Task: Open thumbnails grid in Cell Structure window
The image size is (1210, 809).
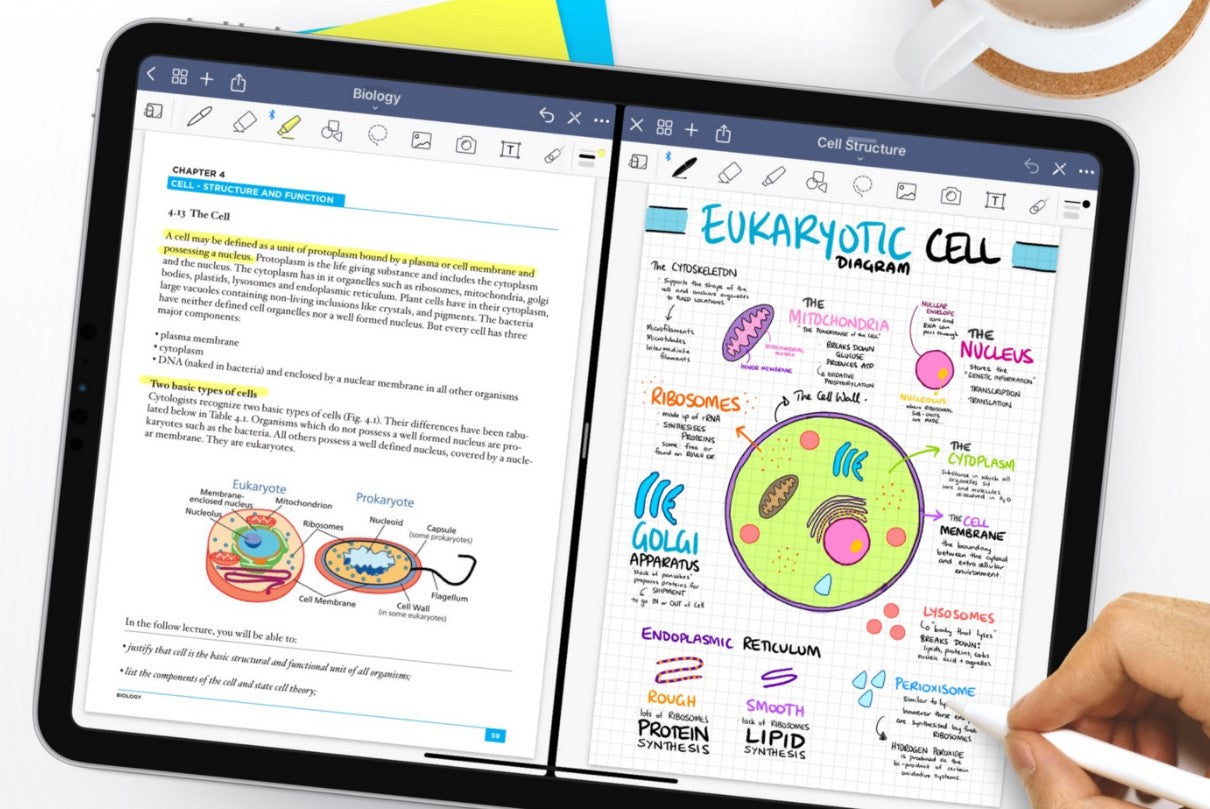Action: pyautogui.click(x=664, y=127)
